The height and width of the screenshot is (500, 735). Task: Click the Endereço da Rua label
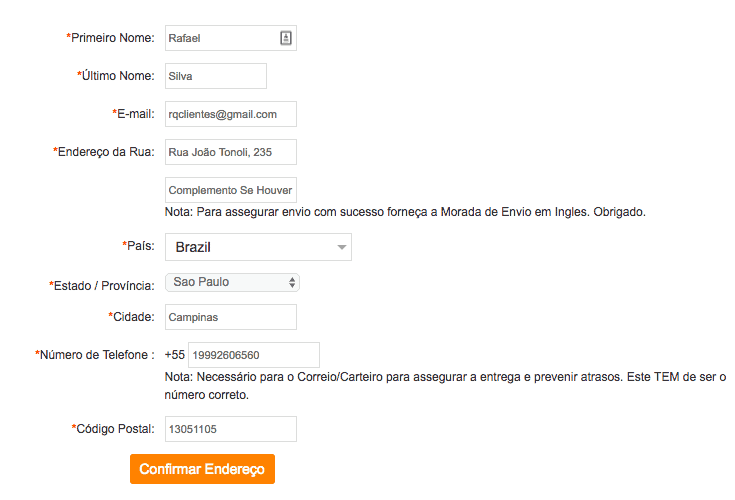point(104,152)
